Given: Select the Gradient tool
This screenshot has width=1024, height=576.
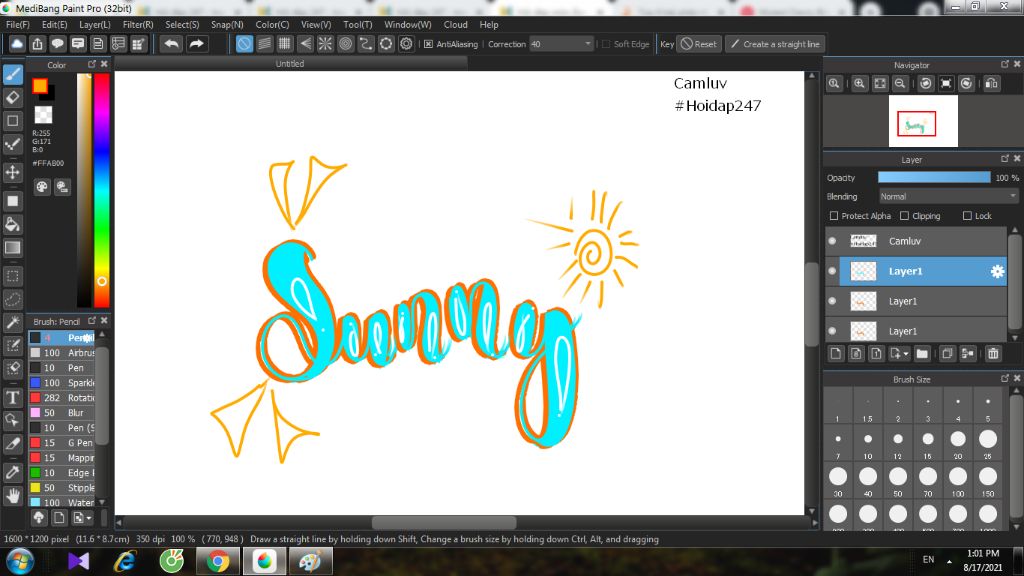Looking at the screenshot, I should pyautogui.click(x=12, y=248).
